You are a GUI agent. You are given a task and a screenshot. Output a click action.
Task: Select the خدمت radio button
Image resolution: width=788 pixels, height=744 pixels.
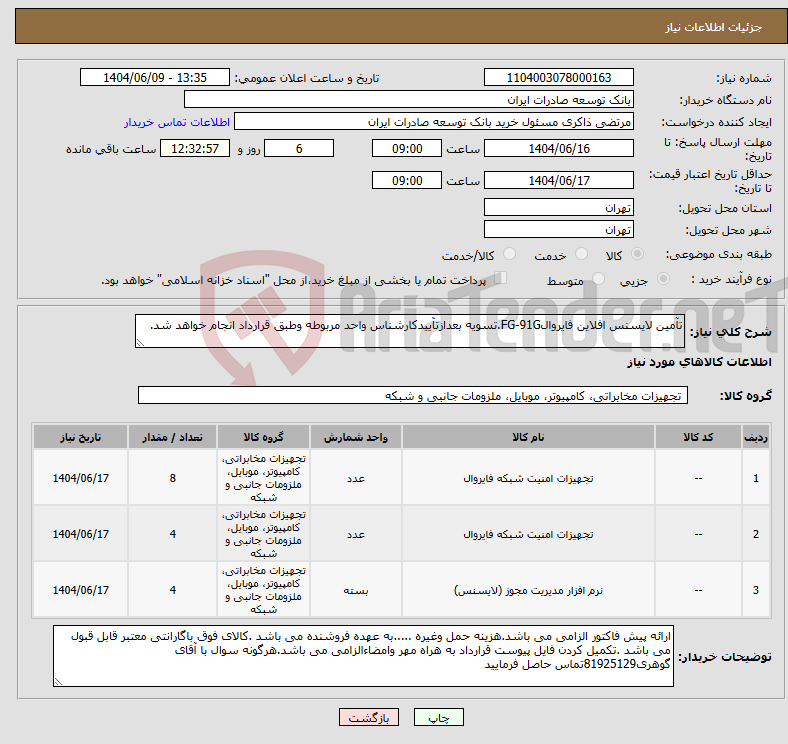coord(581,254)
